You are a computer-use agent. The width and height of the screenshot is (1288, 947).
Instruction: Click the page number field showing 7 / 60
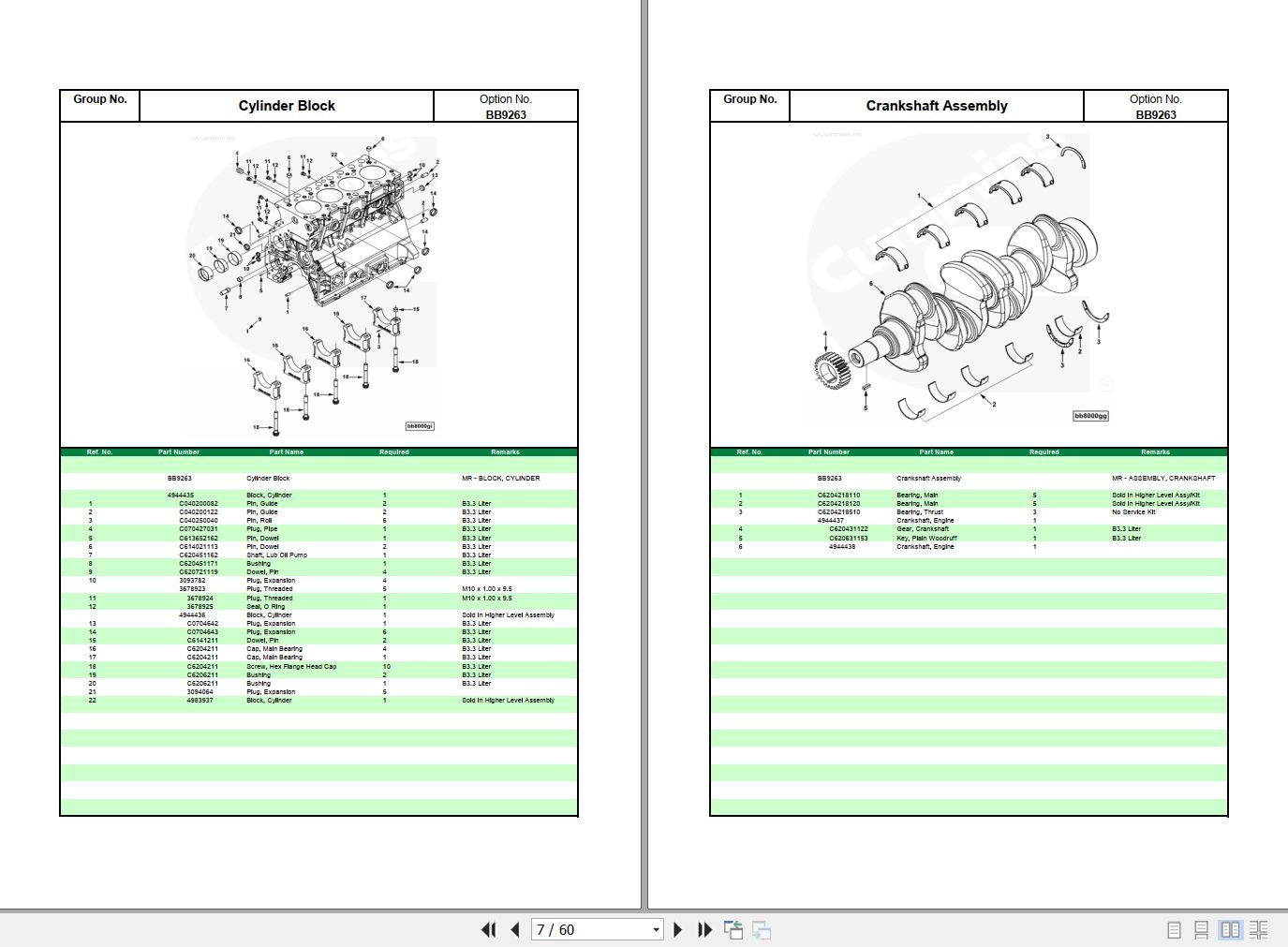(x=590, y=929)
